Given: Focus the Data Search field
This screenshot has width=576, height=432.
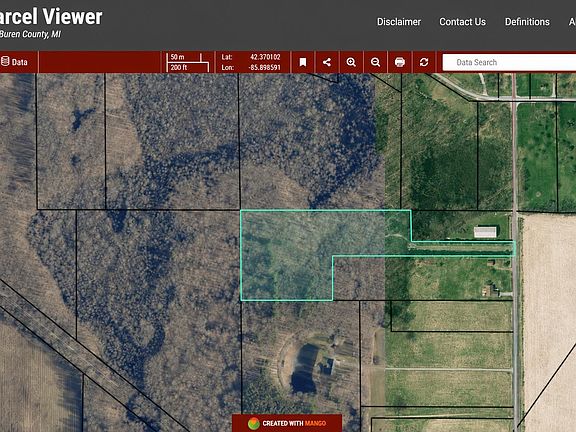Looking at the screenshot, I should pyautogui.click(x=509, y=62).
